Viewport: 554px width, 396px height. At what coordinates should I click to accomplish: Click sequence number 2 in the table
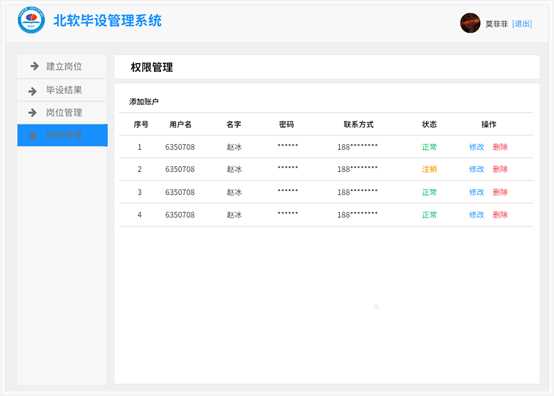click(140, 169)
